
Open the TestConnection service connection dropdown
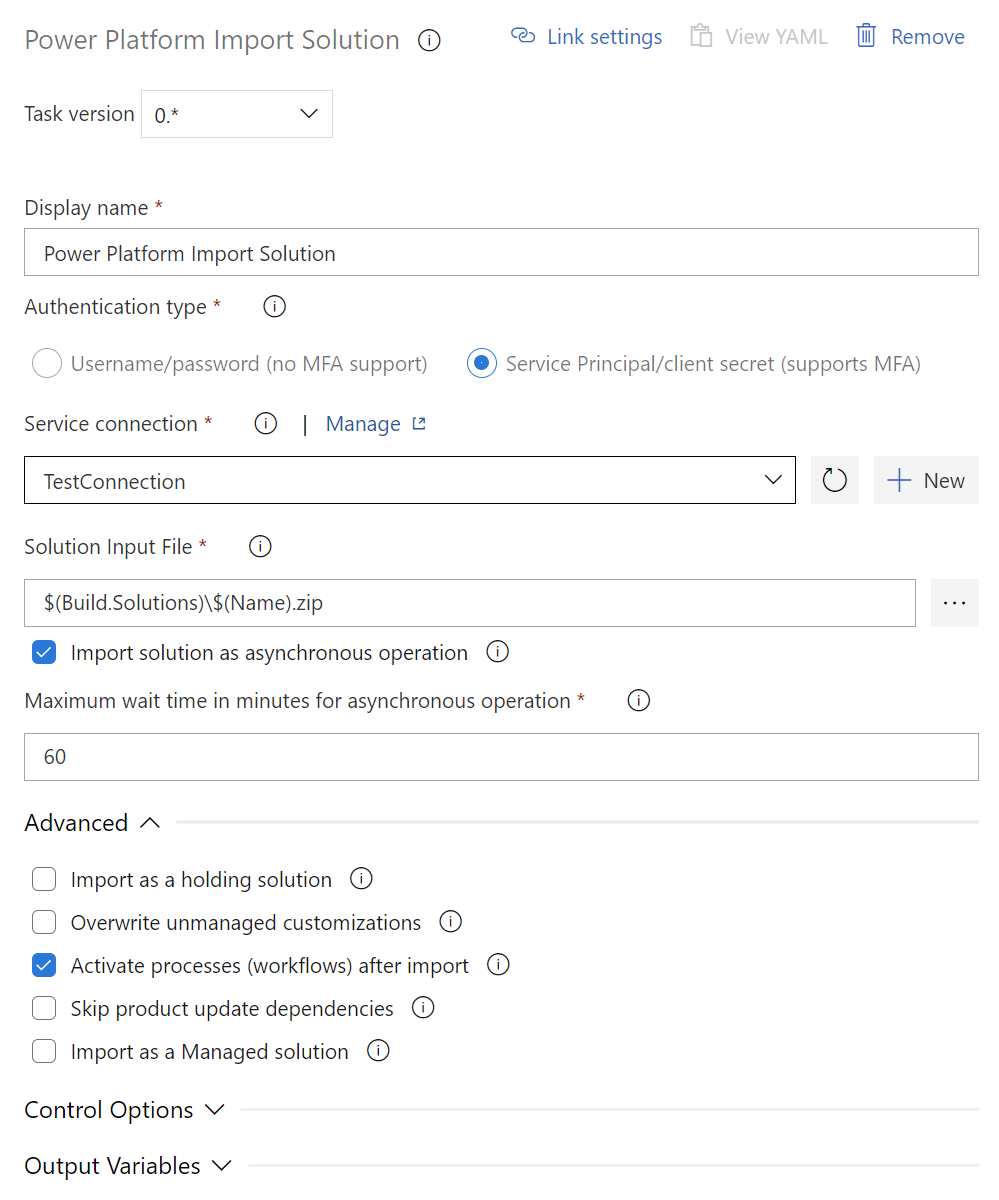(410, 481)
